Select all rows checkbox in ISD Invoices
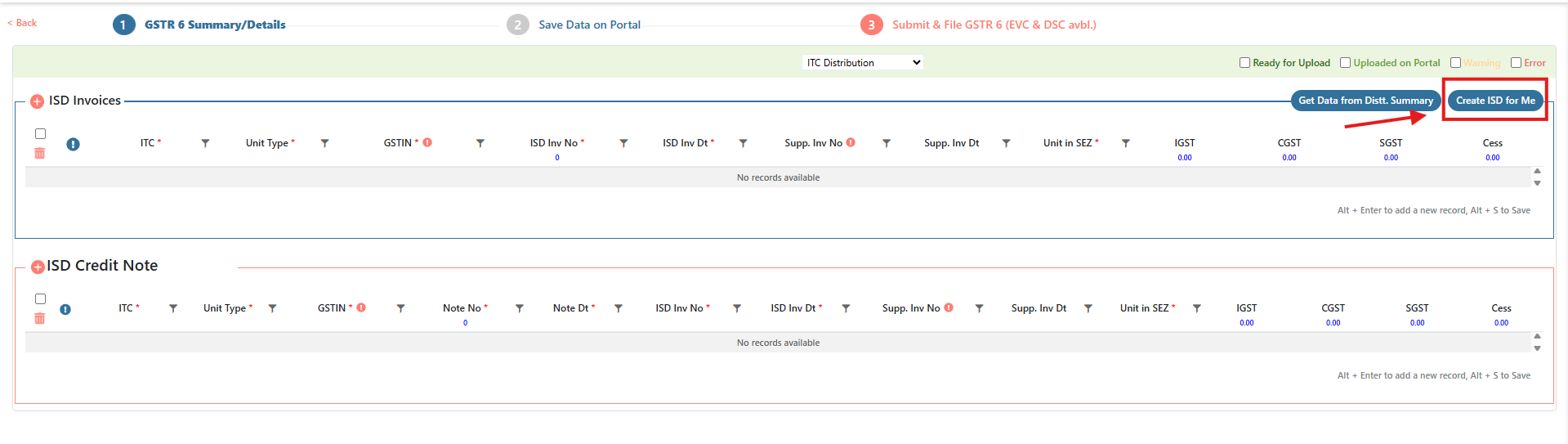This screenshot has height=444, width=1568. point(40,133)
